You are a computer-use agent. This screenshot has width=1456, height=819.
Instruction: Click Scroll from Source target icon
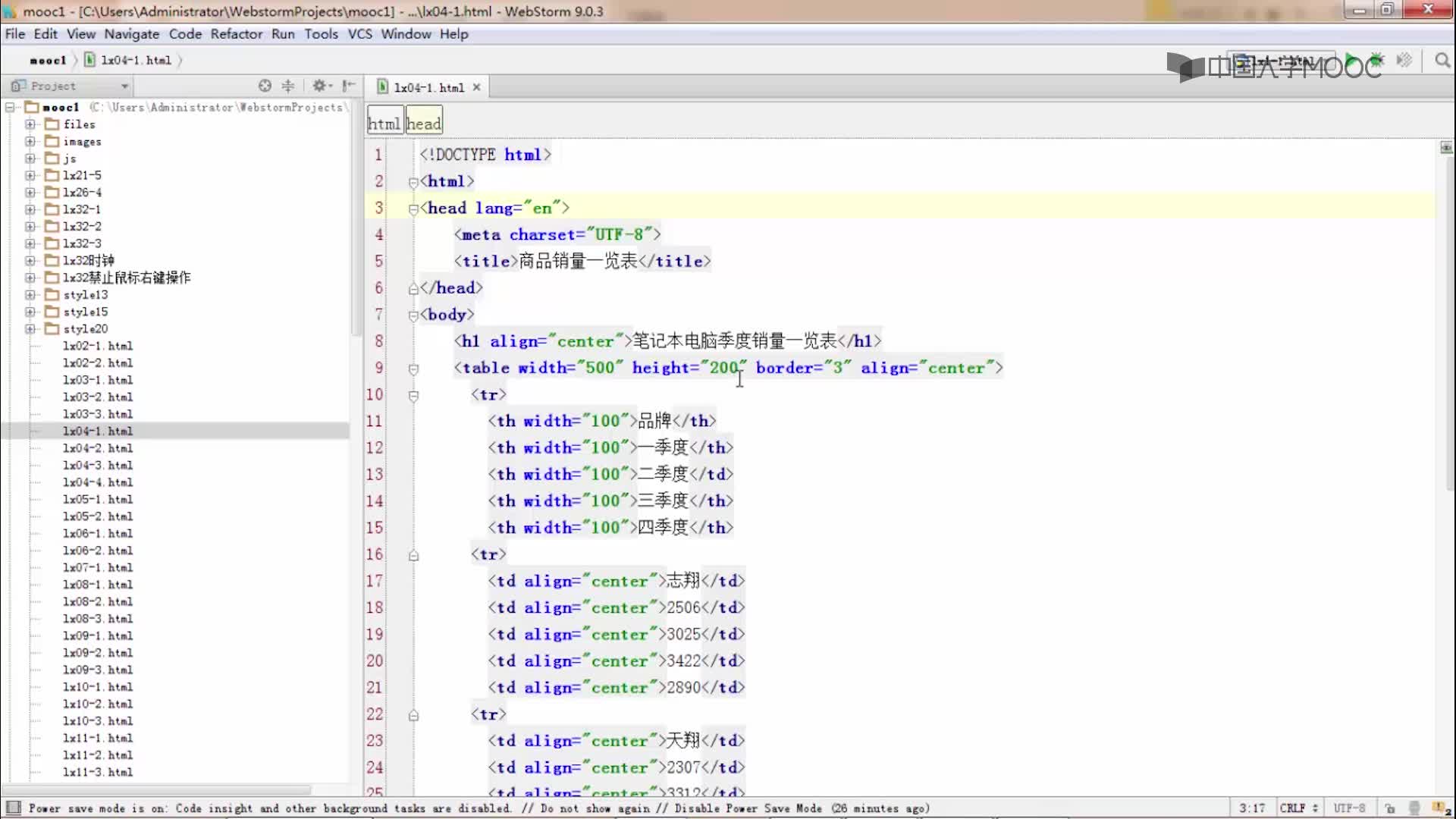(x=265, y=86)
